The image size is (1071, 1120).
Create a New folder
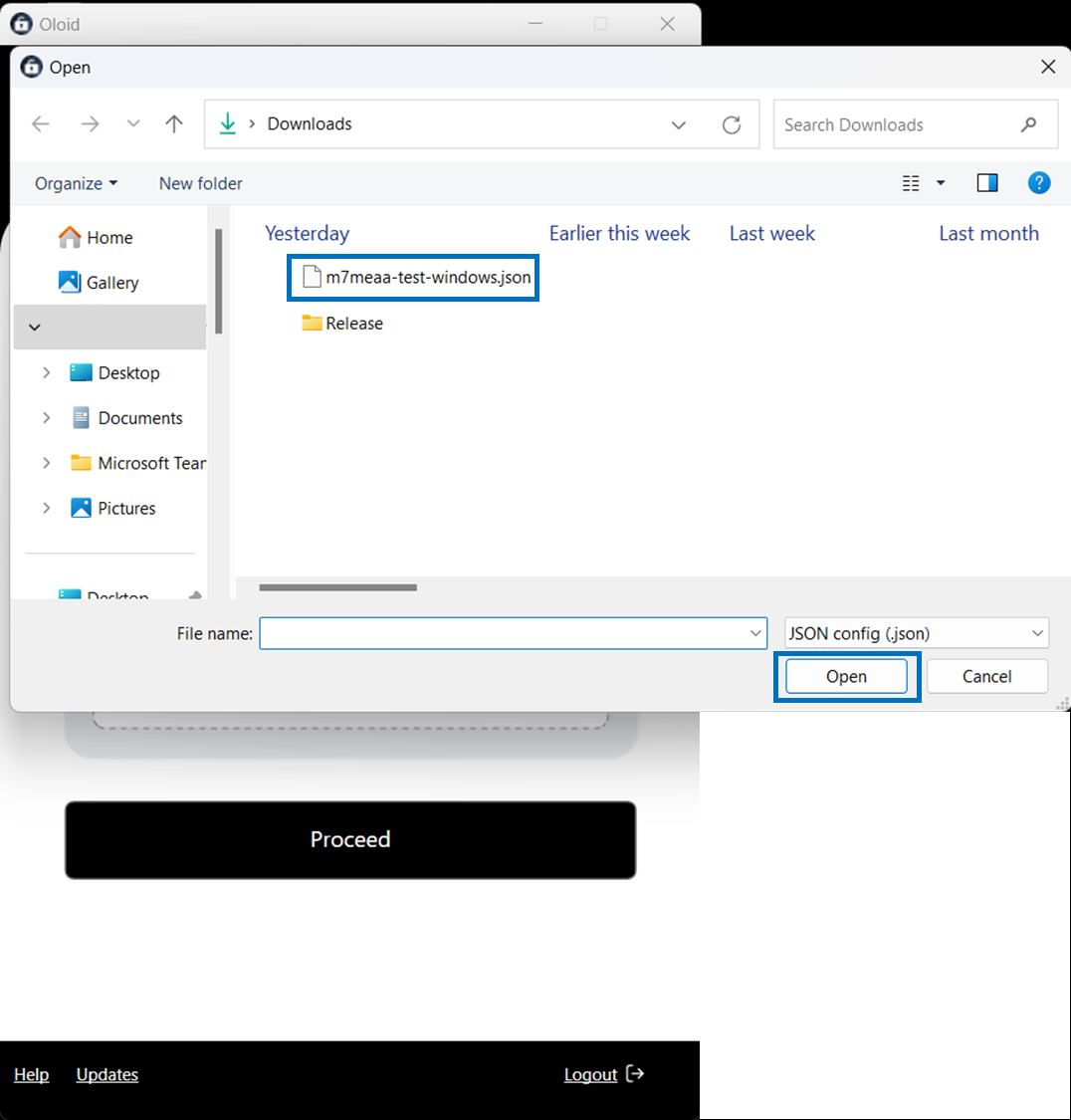click(201, 183)
